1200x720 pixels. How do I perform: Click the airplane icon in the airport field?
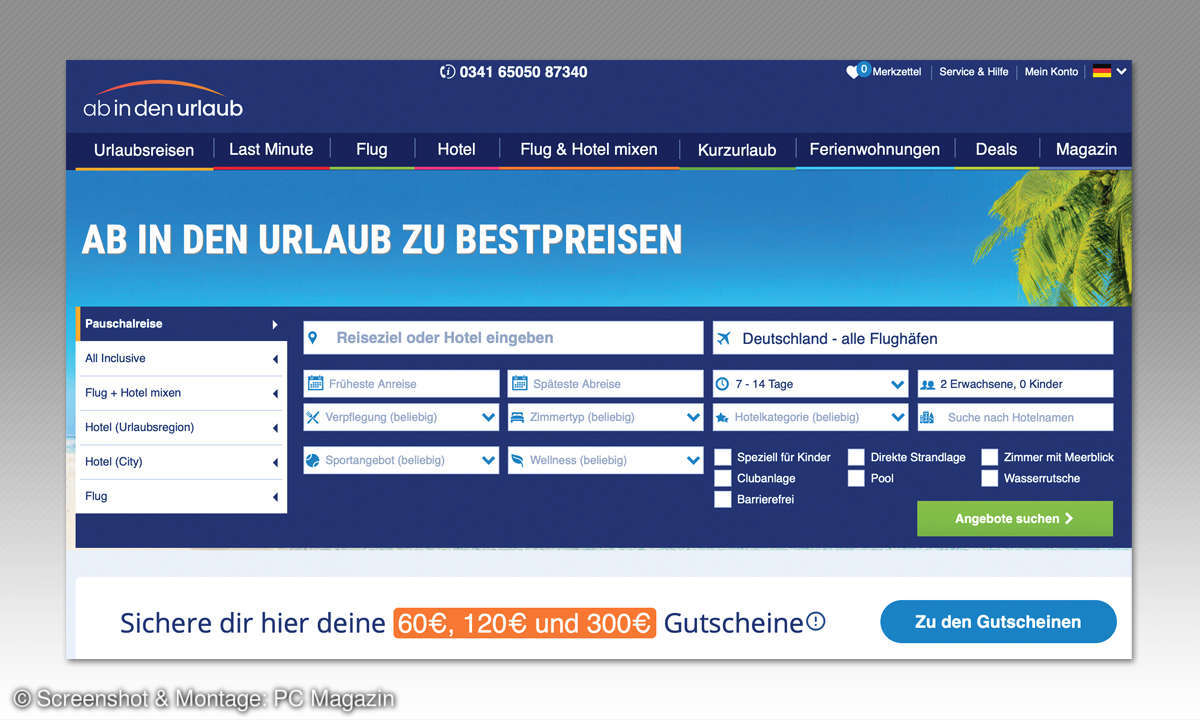point(724,338)
